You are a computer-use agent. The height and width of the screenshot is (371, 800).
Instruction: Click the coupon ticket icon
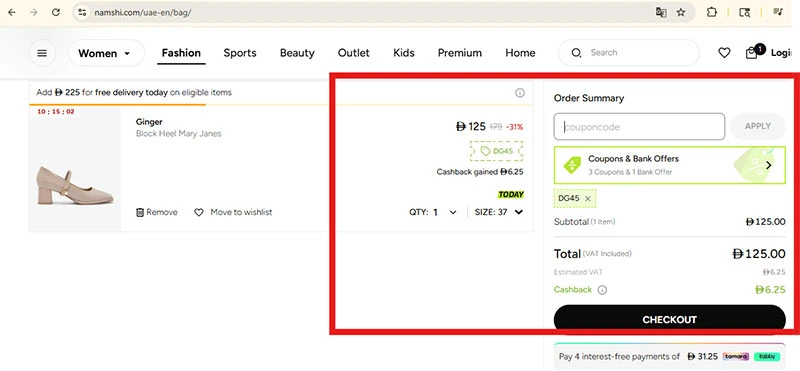(x=571, y=165)
